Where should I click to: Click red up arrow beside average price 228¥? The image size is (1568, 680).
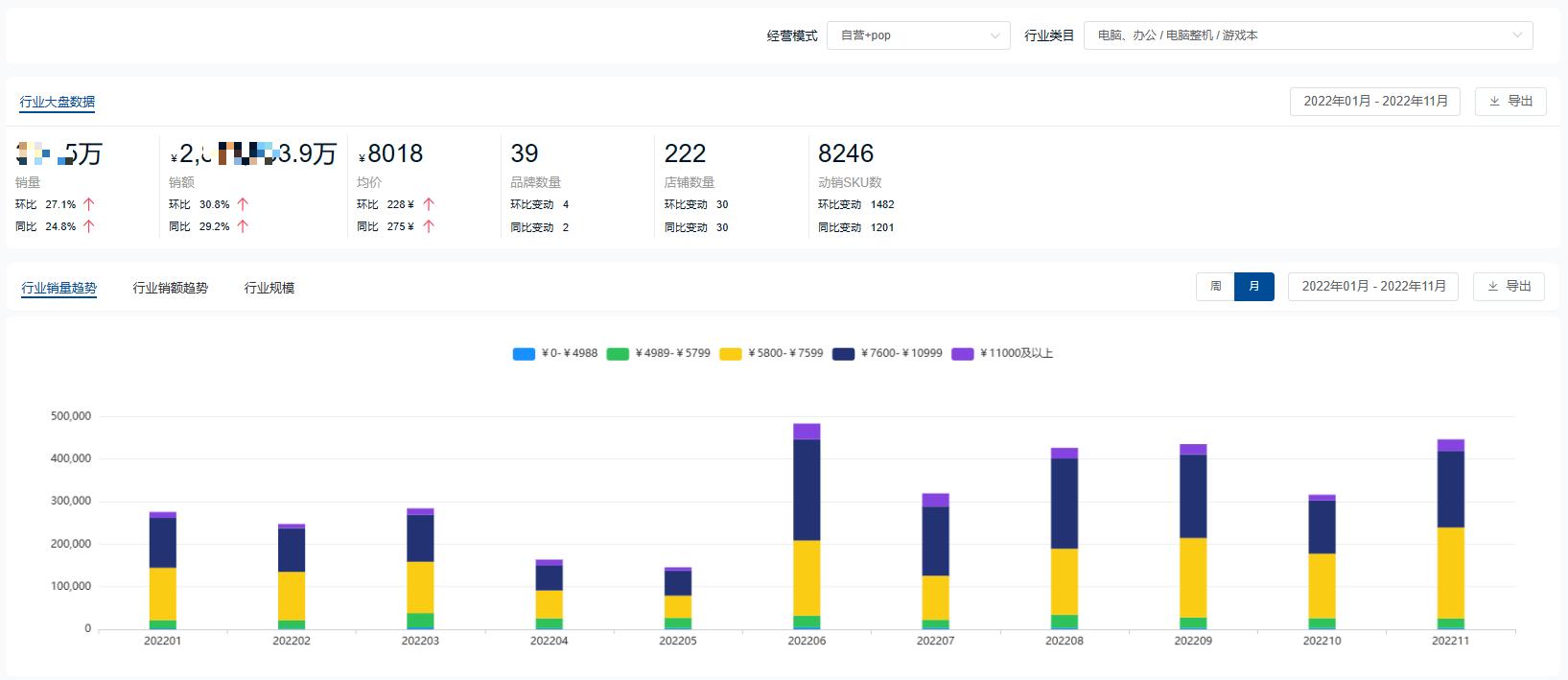(429, 204)
